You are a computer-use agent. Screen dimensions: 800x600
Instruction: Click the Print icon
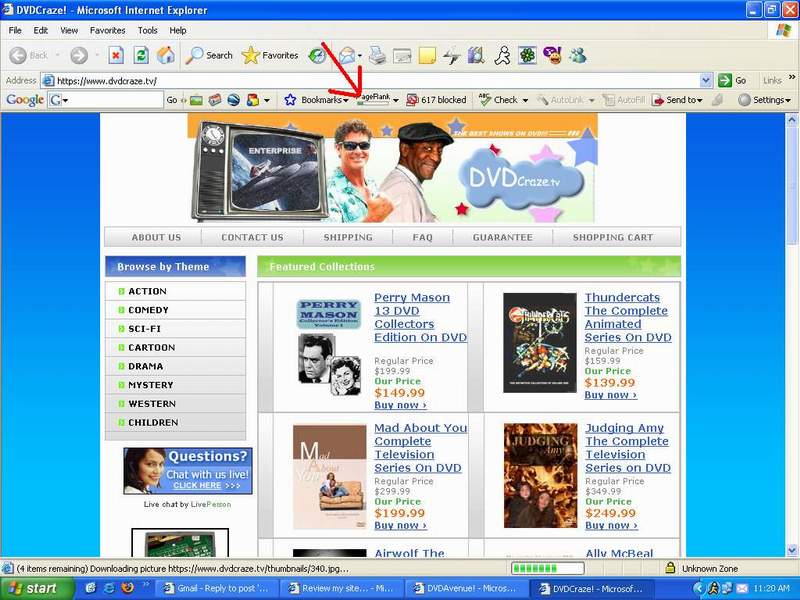378,55
